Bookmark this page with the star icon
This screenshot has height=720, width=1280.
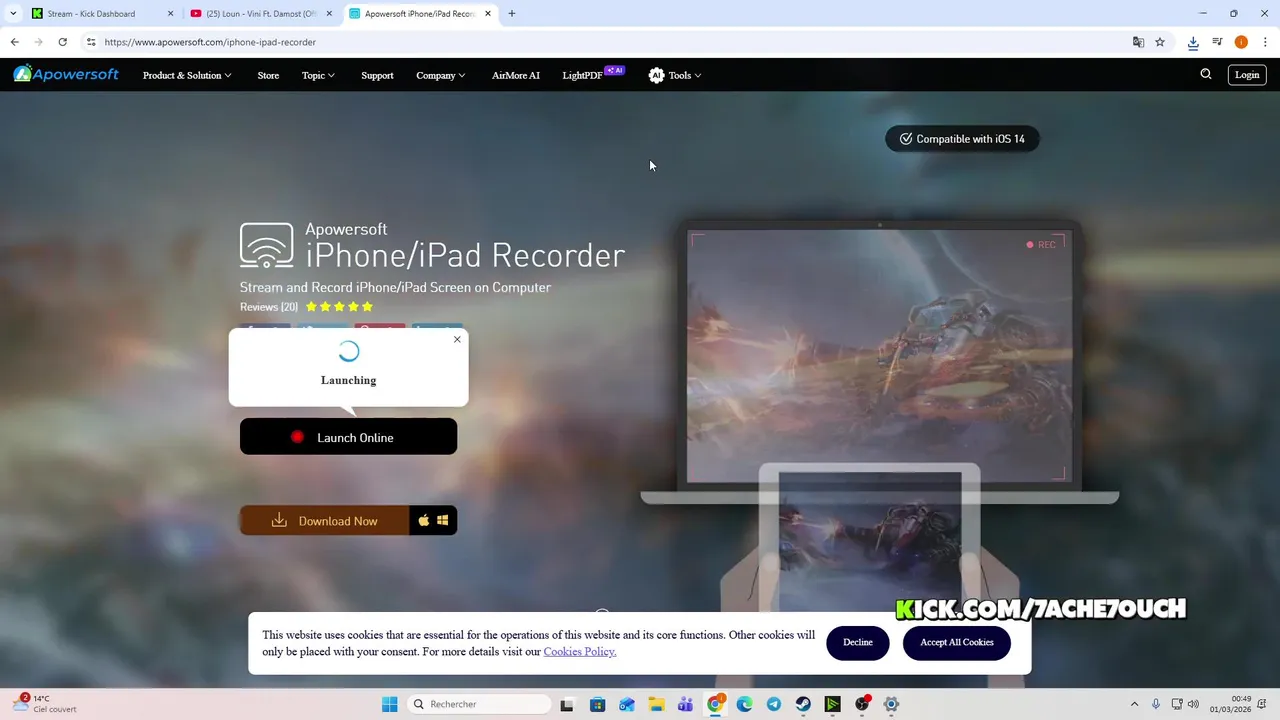click(1160, 42)
